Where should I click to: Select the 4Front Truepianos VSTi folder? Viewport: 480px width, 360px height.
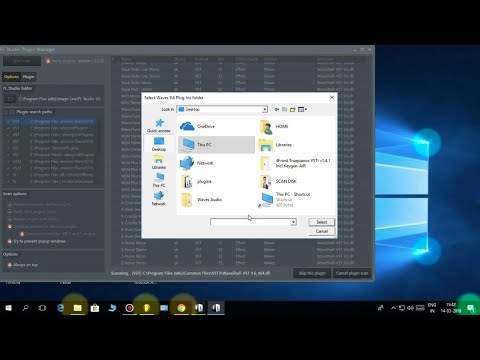295,163
